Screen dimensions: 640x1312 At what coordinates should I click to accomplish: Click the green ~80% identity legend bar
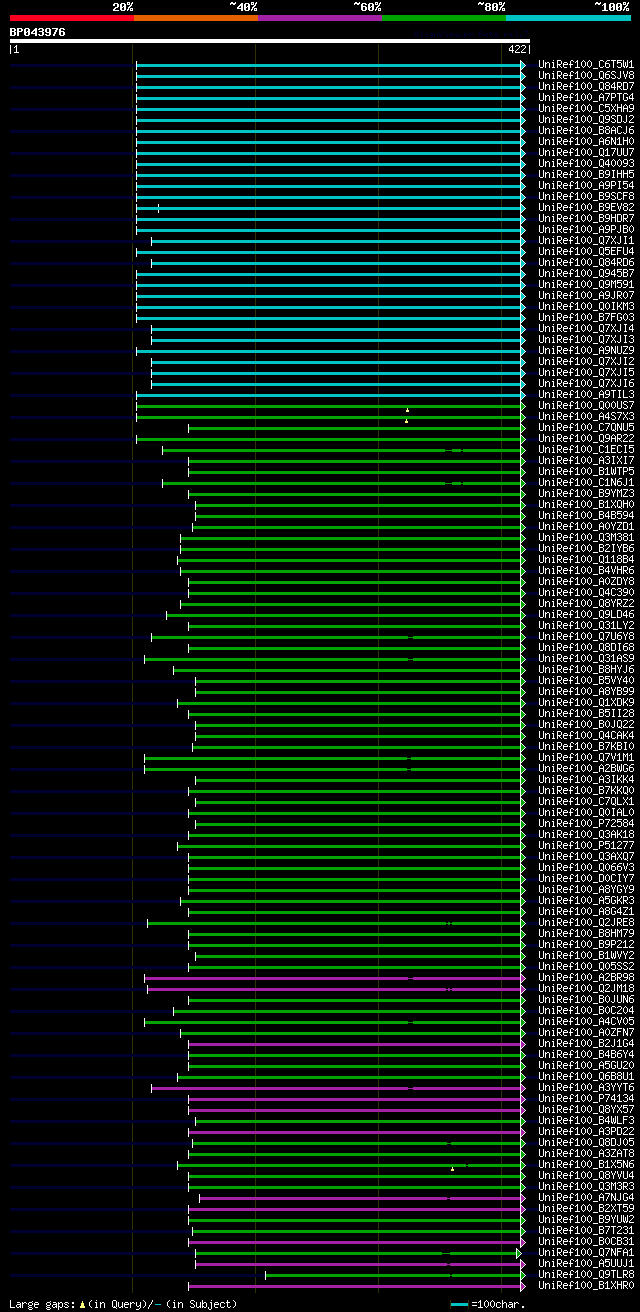point(444,18)
